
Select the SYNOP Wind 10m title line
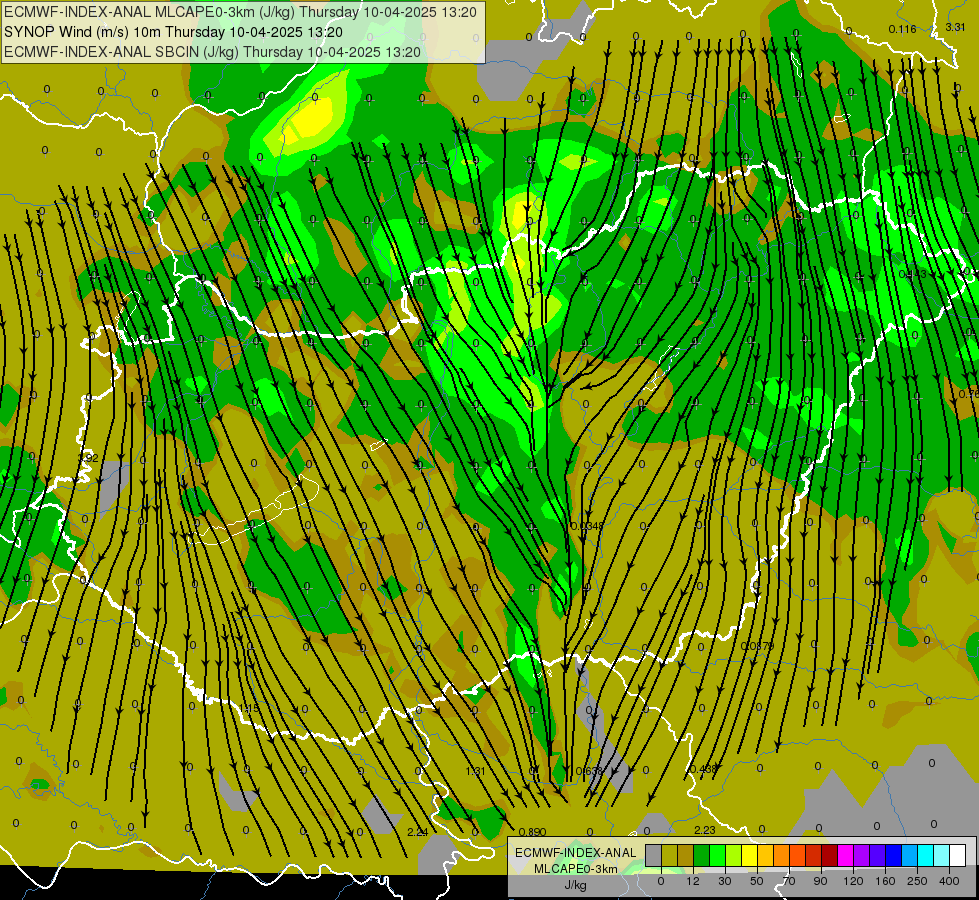coord(173,32)
